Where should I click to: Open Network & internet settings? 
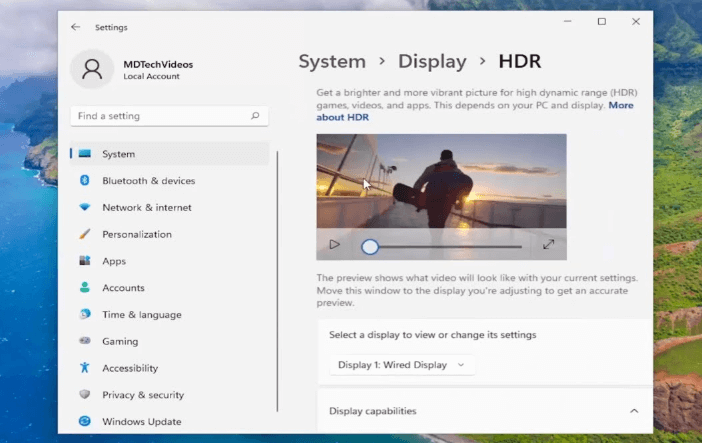(x=146, y=208)
